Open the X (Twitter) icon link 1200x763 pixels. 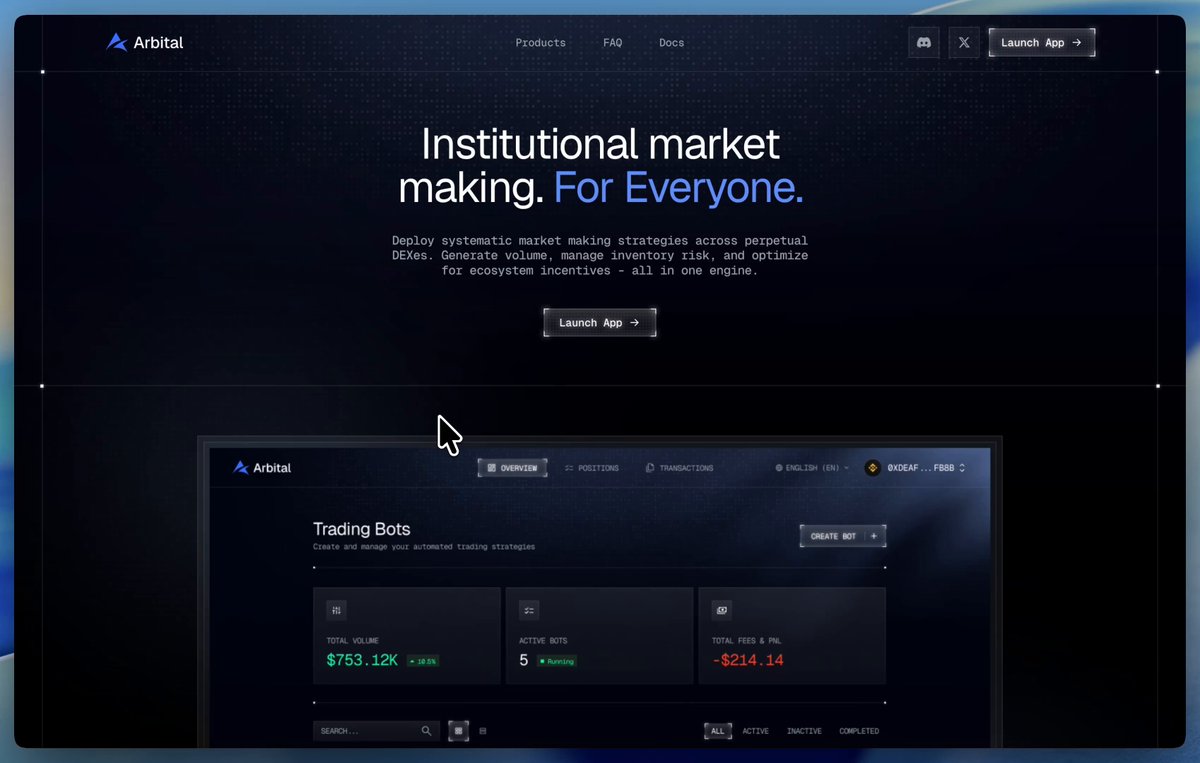coord(964,43)
